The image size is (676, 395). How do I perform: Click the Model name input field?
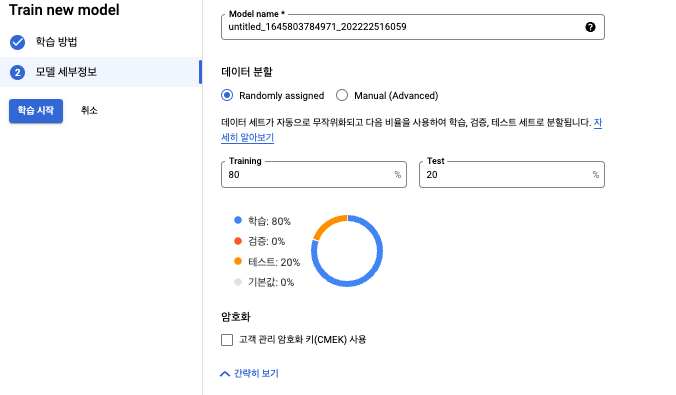pos(413,27)
